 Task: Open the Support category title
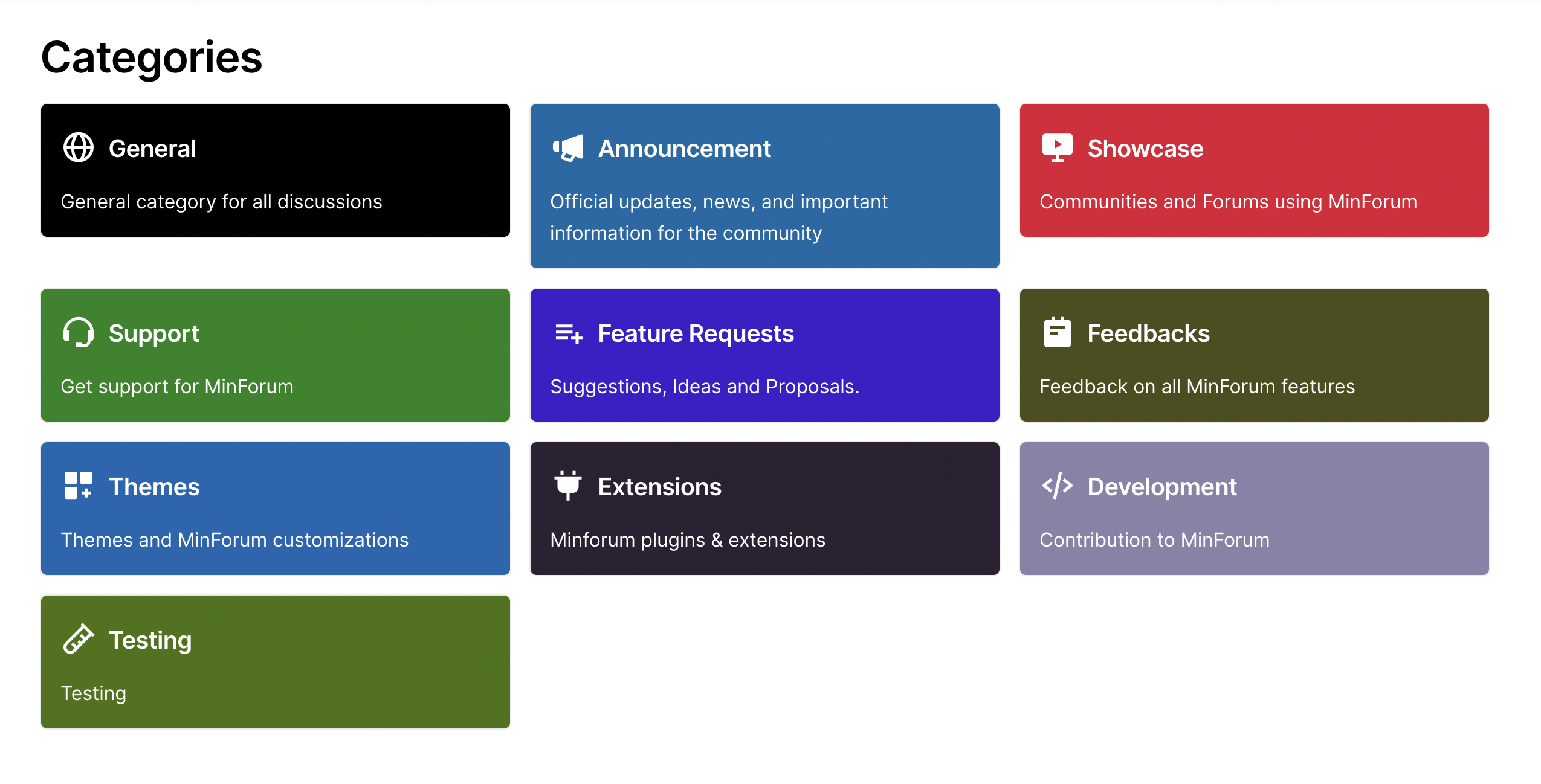click(x=154, y=333)
